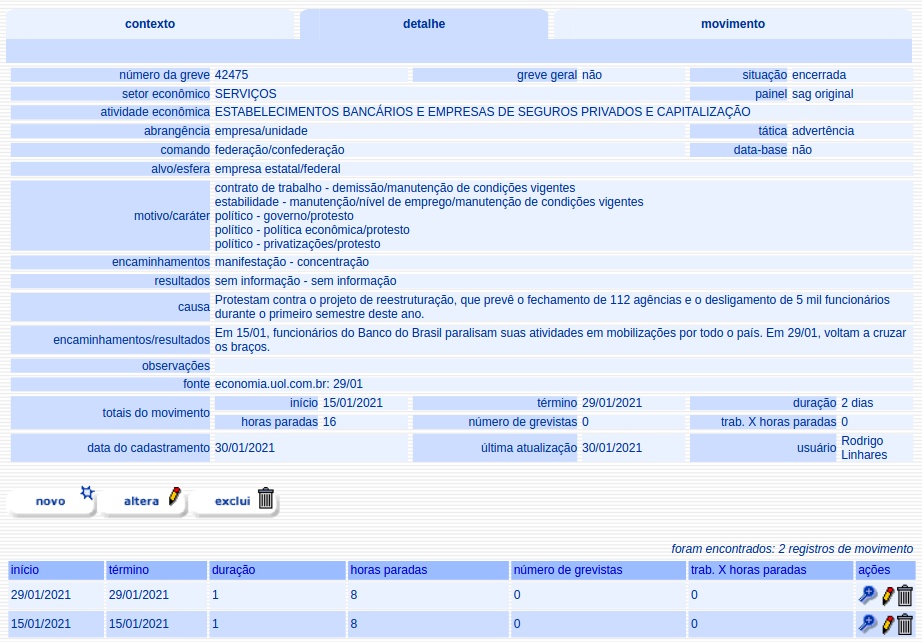Click the usuário value Rodrigo Linhares
This screenshot has width=922, height=642.
(x=864, y=448)
